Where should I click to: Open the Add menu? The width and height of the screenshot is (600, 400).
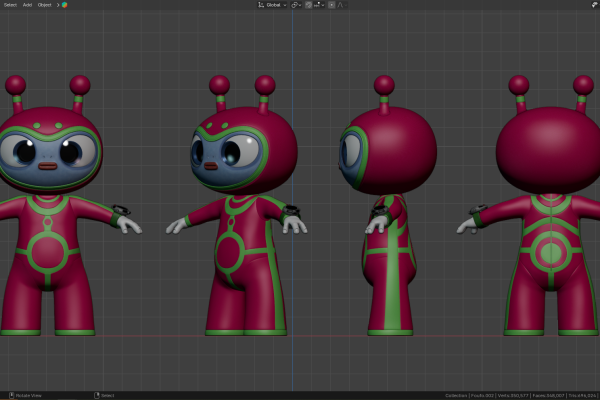(x=27, y=5)
